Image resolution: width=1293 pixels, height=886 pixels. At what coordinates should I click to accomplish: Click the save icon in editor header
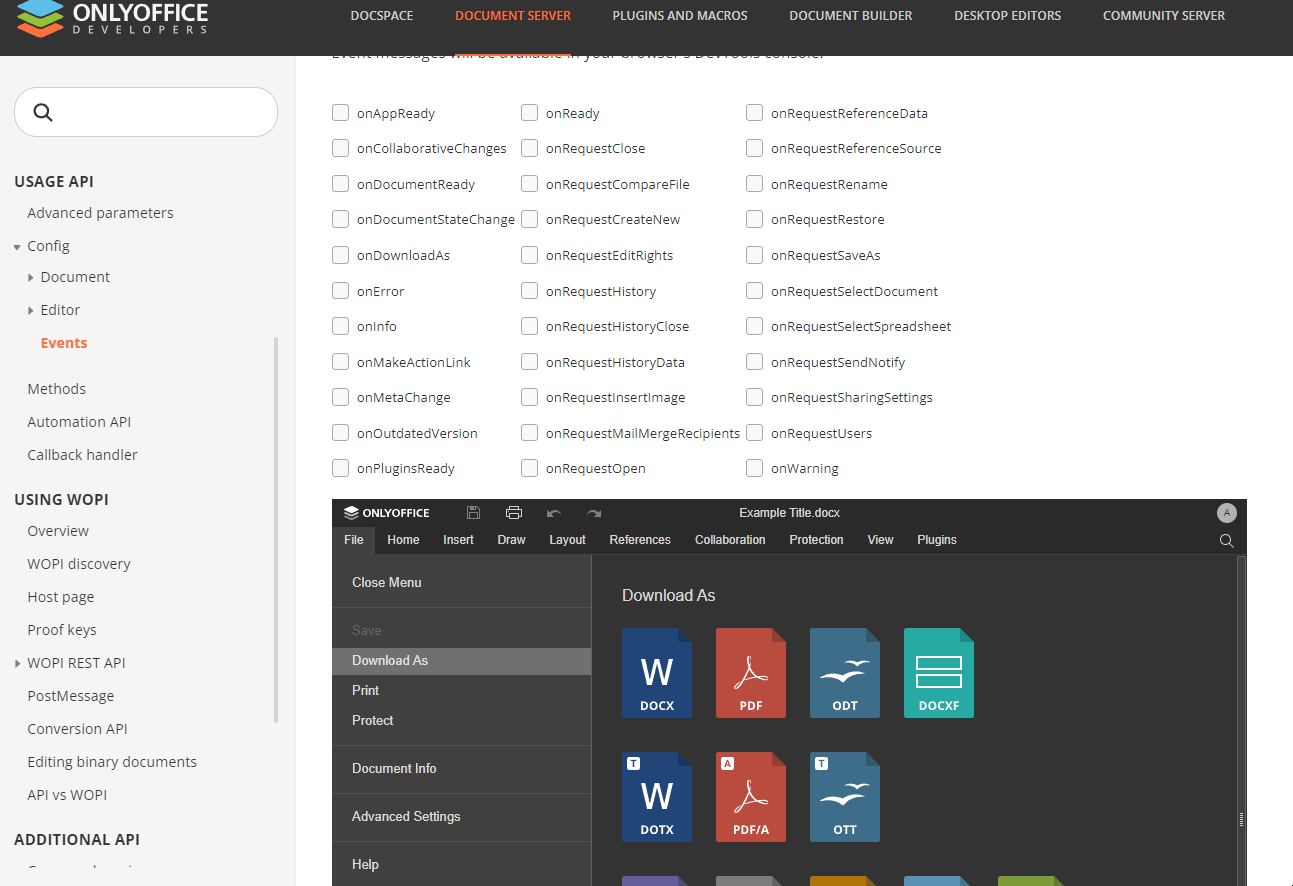point(474,513)
